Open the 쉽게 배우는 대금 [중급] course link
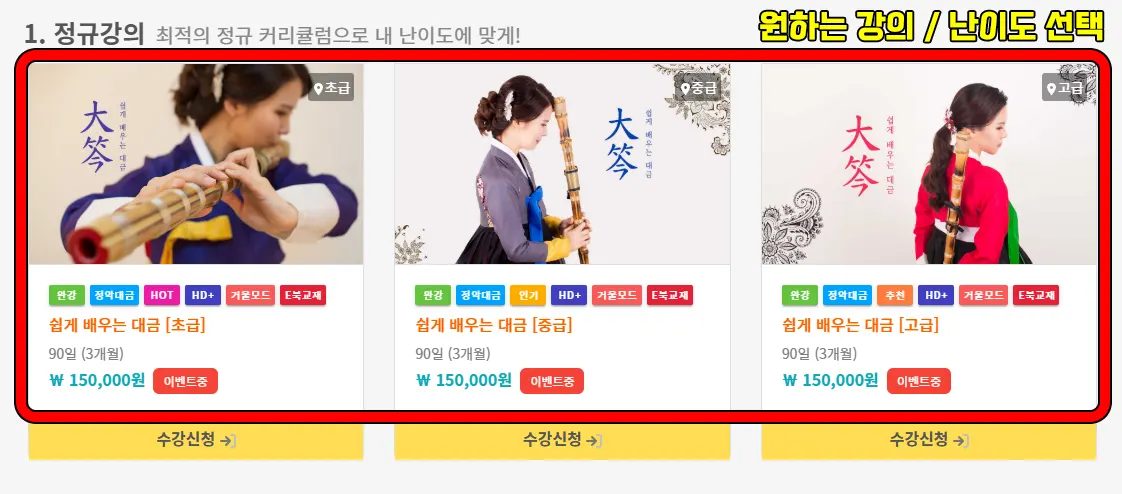 [494, 326]
